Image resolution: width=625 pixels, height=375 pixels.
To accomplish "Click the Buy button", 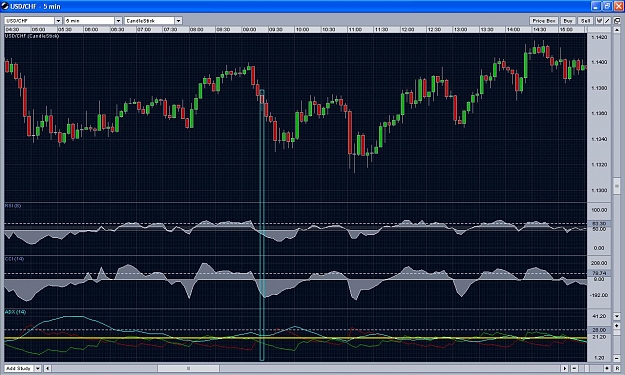I will (568, 21).
